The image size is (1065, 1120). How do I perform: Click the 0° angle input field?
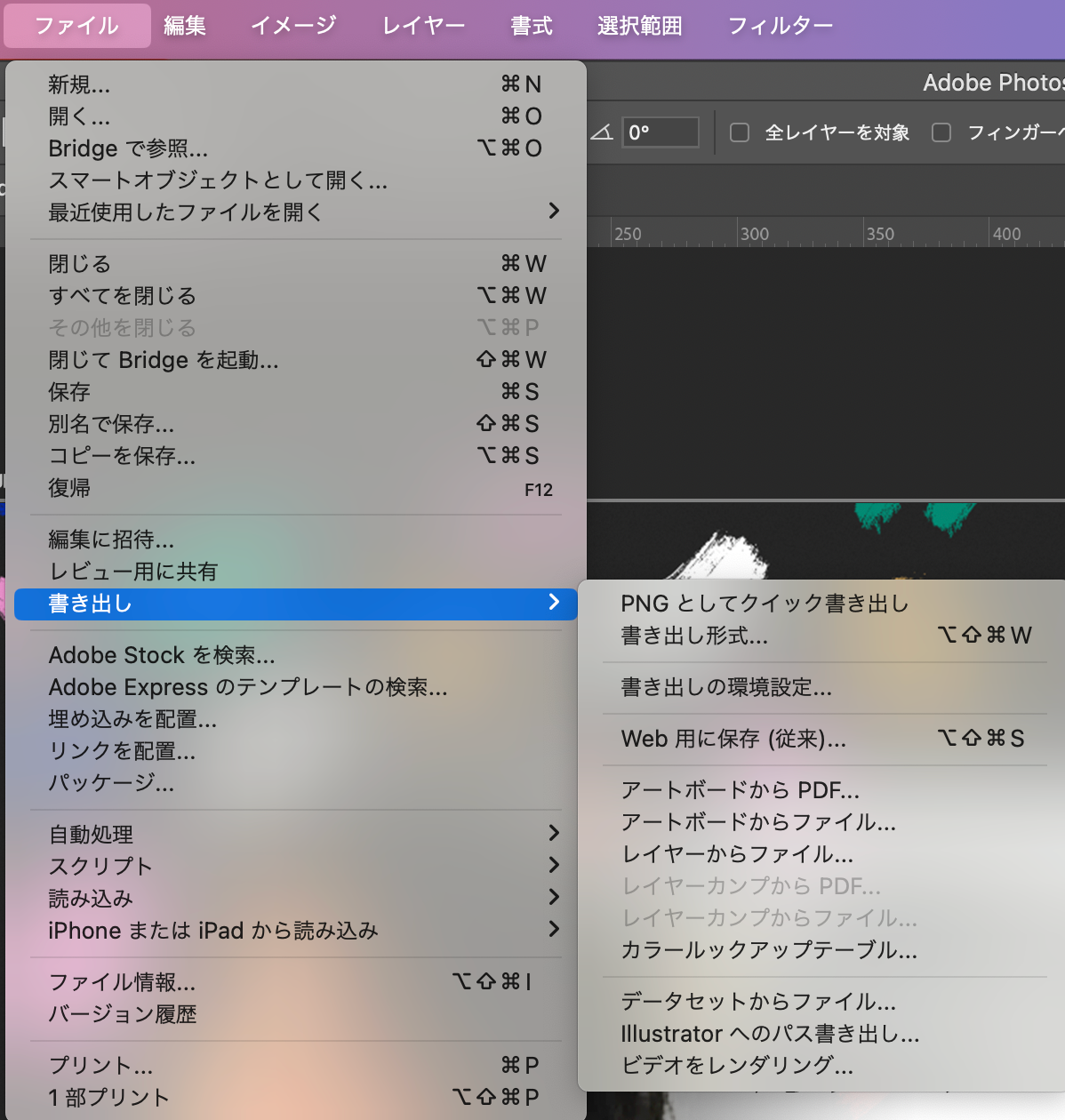tap(660, 132)
